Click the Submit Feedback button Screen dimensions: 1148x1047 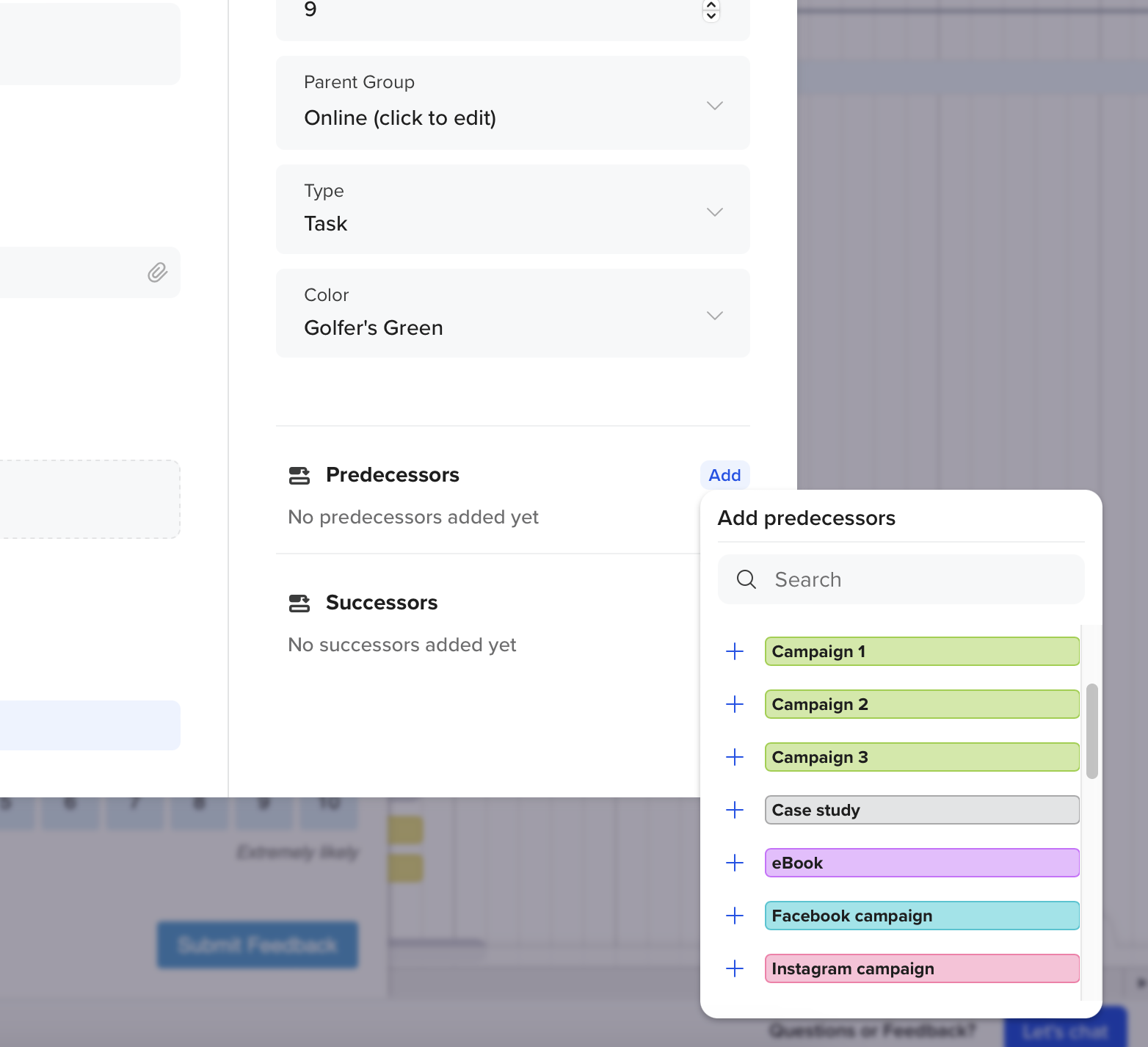pos(257,944)
